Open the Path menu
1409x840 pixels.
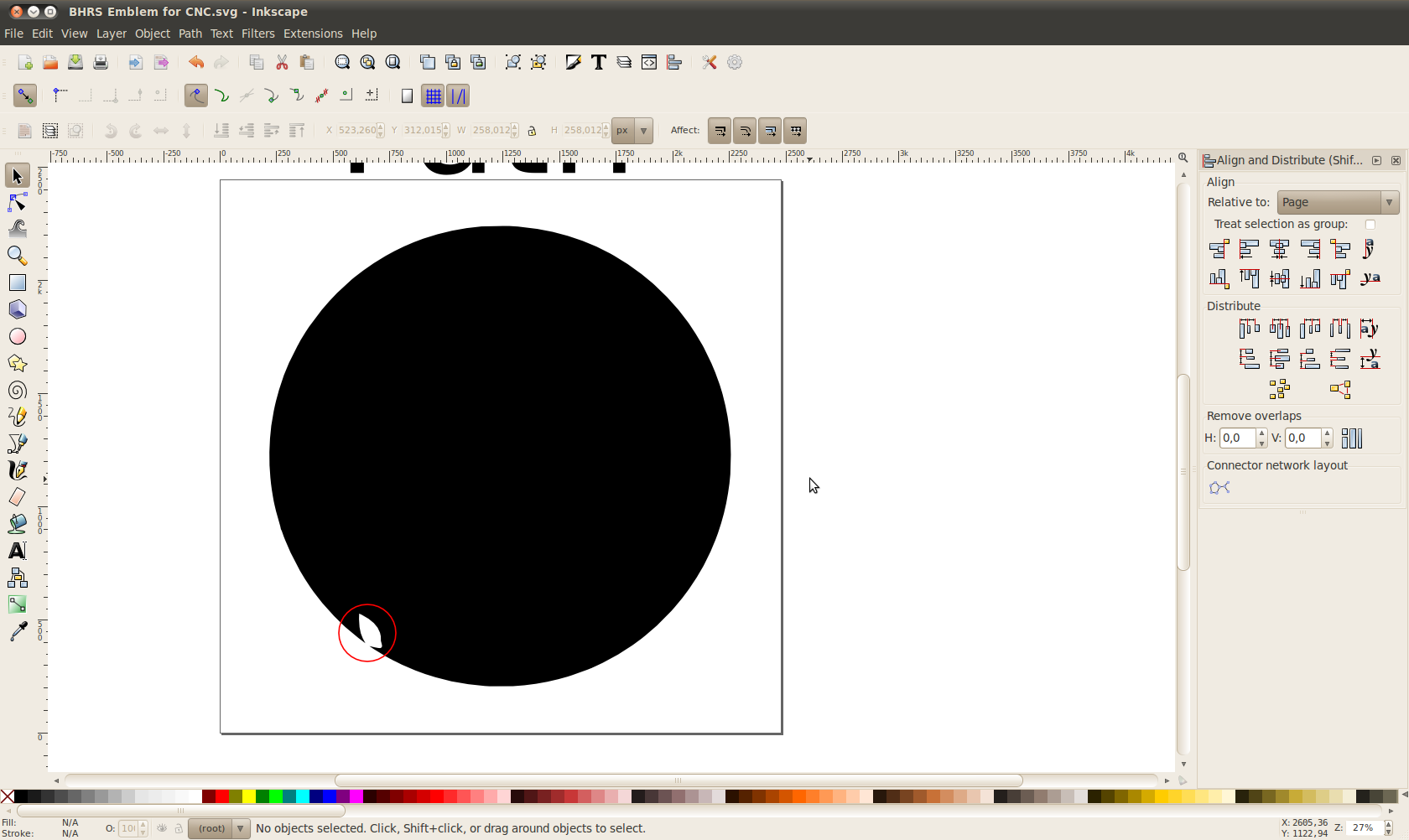coord(190,34)
